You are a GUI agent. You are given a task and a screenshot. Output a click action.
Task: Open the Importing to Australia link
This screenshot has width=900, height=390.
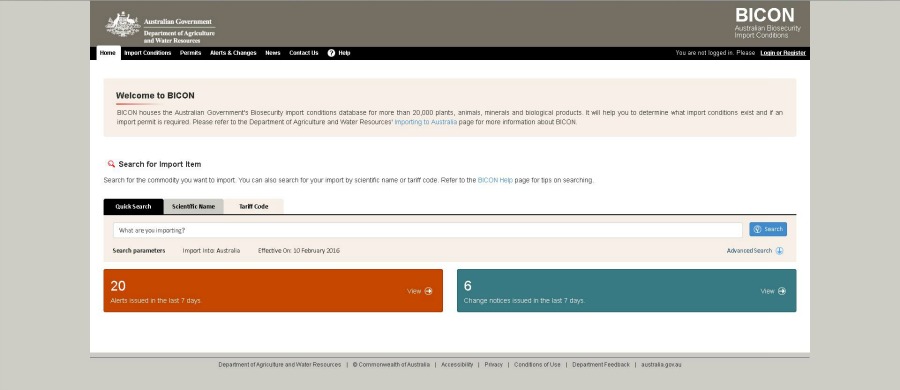coord(426,122)
